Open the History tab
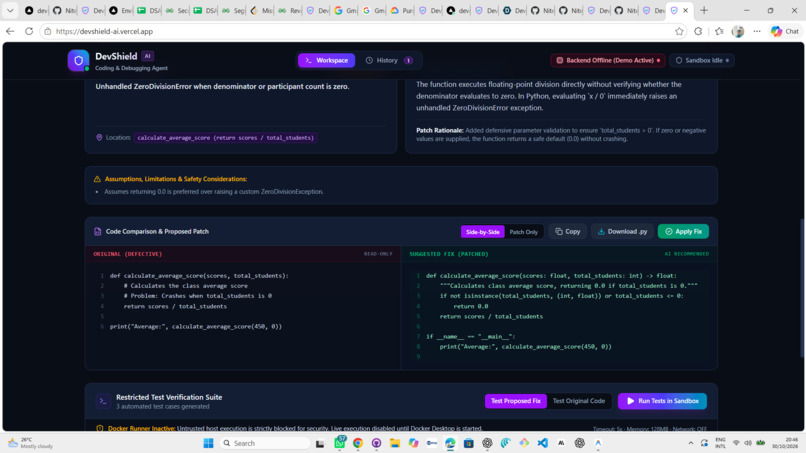The width and height of the screenshot is (806, 453). pos(389,60)
